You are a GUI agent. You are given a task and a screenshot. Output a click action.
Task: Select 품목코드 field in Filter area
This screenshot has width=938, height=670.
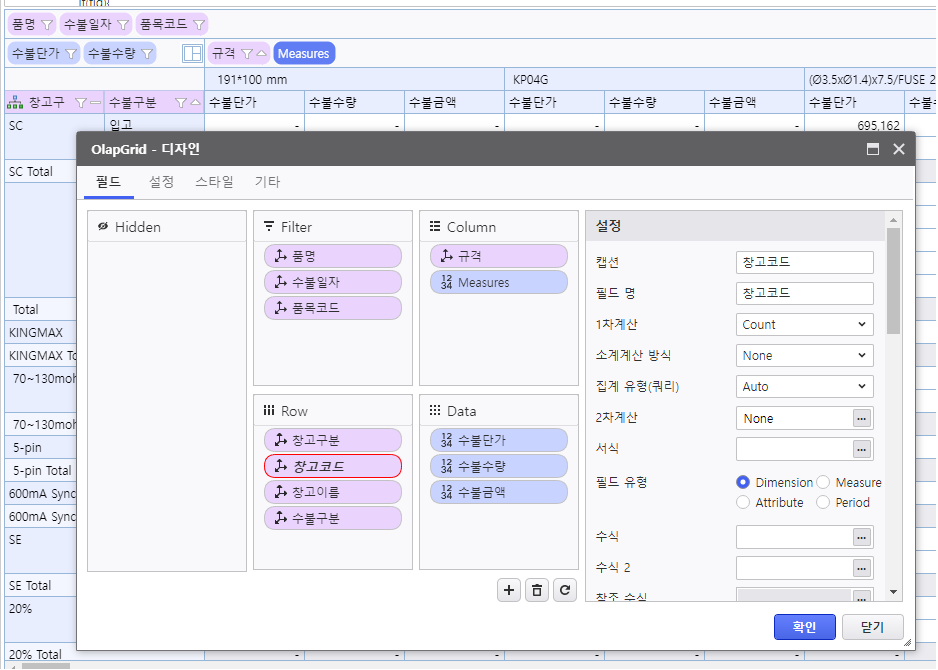[333, 308]
